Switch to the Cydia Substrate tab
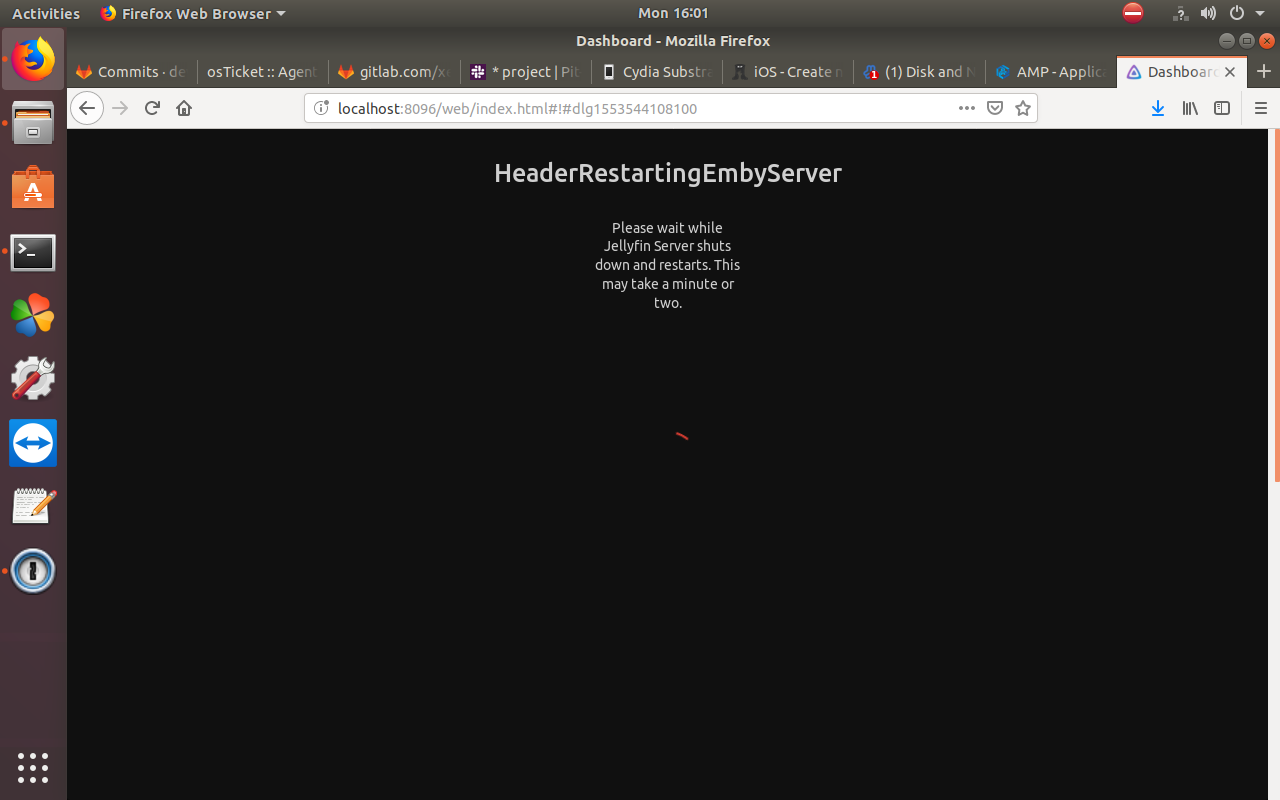The image size is (1280, 800). 657,72
